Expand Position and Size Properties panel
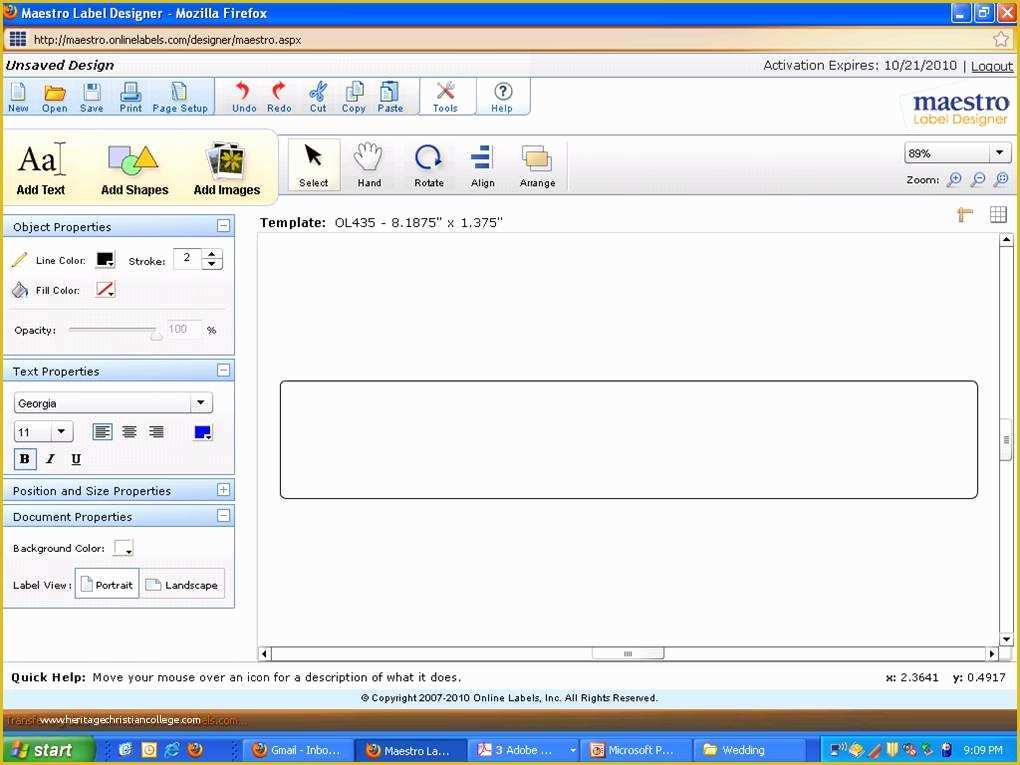The image size is (1020, 765). [223, 490]
